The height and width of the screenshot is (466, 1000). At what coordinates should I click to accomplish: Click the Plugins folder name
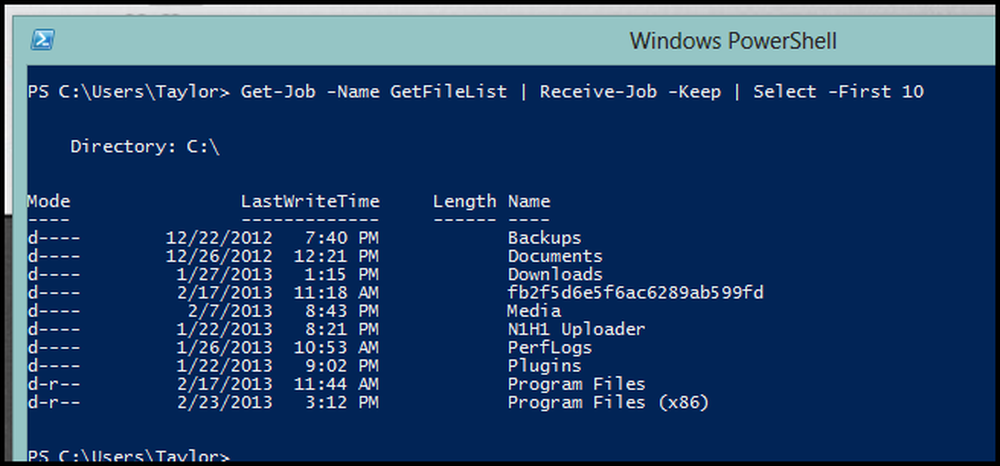click(545, 367)
